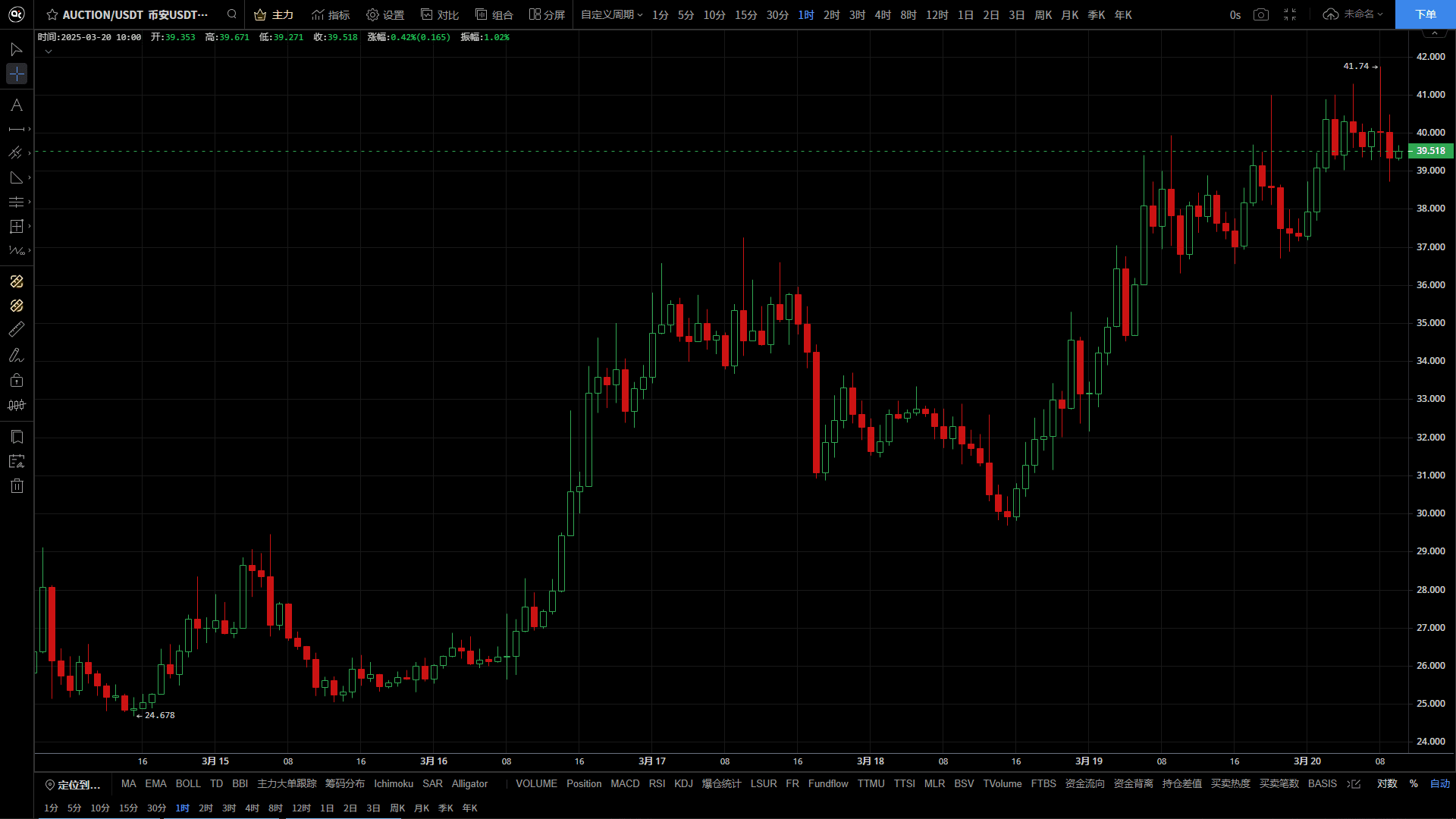Toggle the MA indicator
1456x819 pixels.
click(128, 783)
